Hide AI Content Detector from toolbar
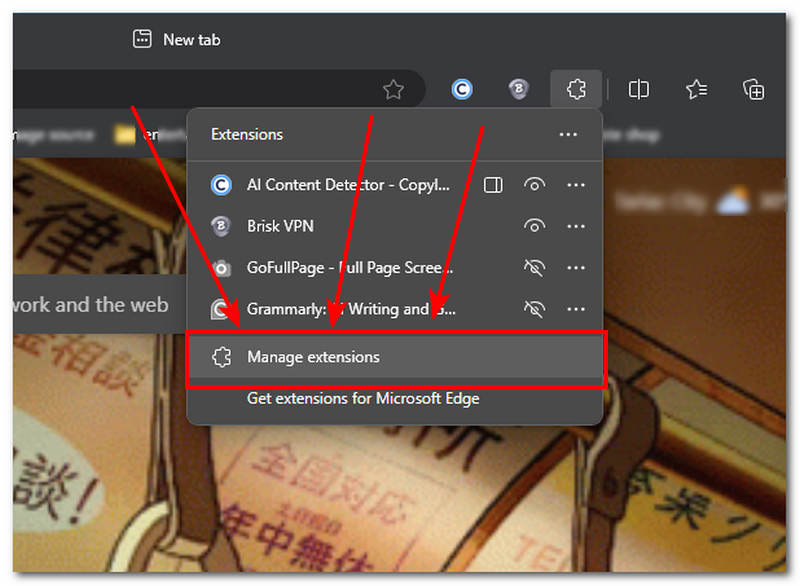Screen dimensions: 800x586 [x=534, y=185]
